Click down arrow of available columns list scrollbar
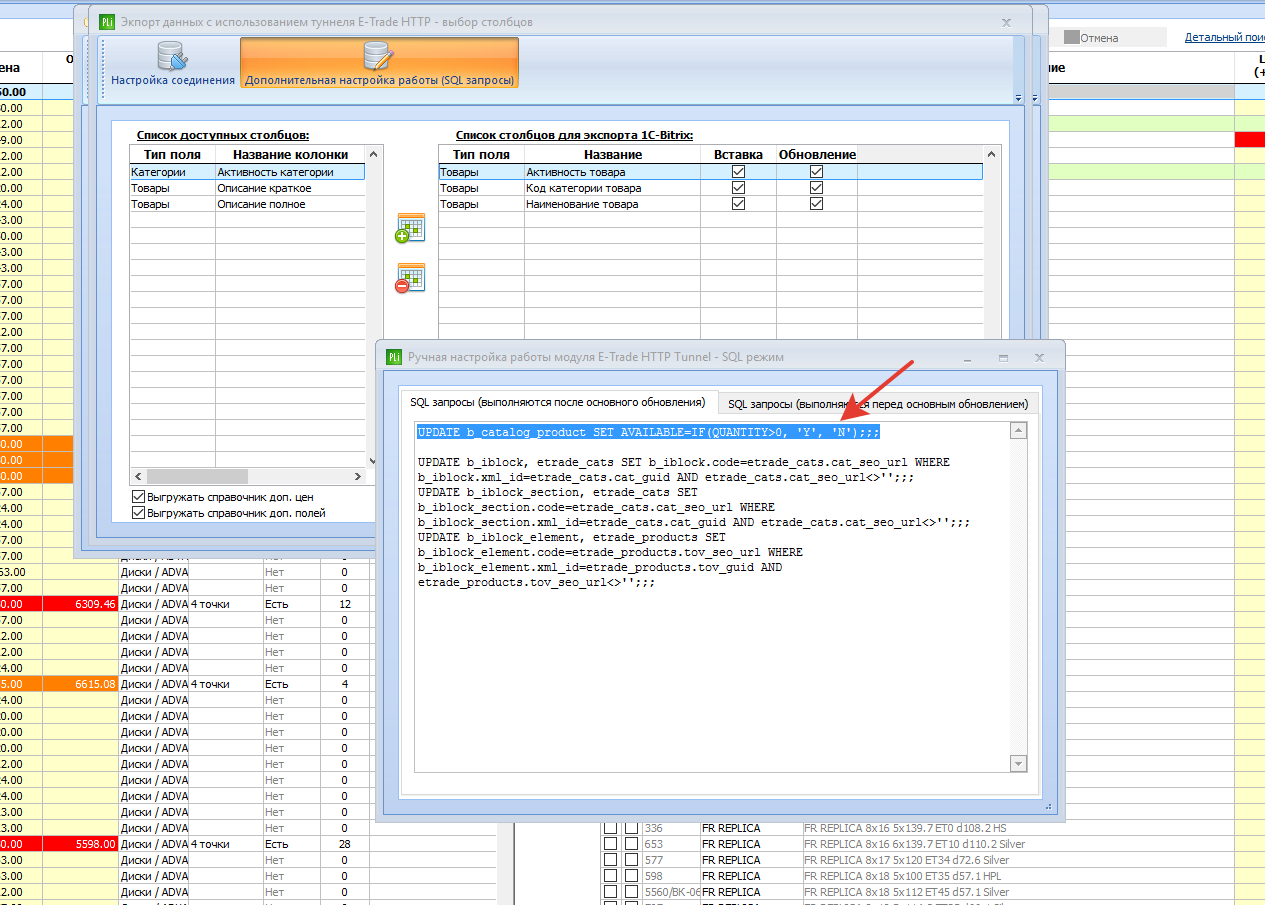 pos(374,460)
